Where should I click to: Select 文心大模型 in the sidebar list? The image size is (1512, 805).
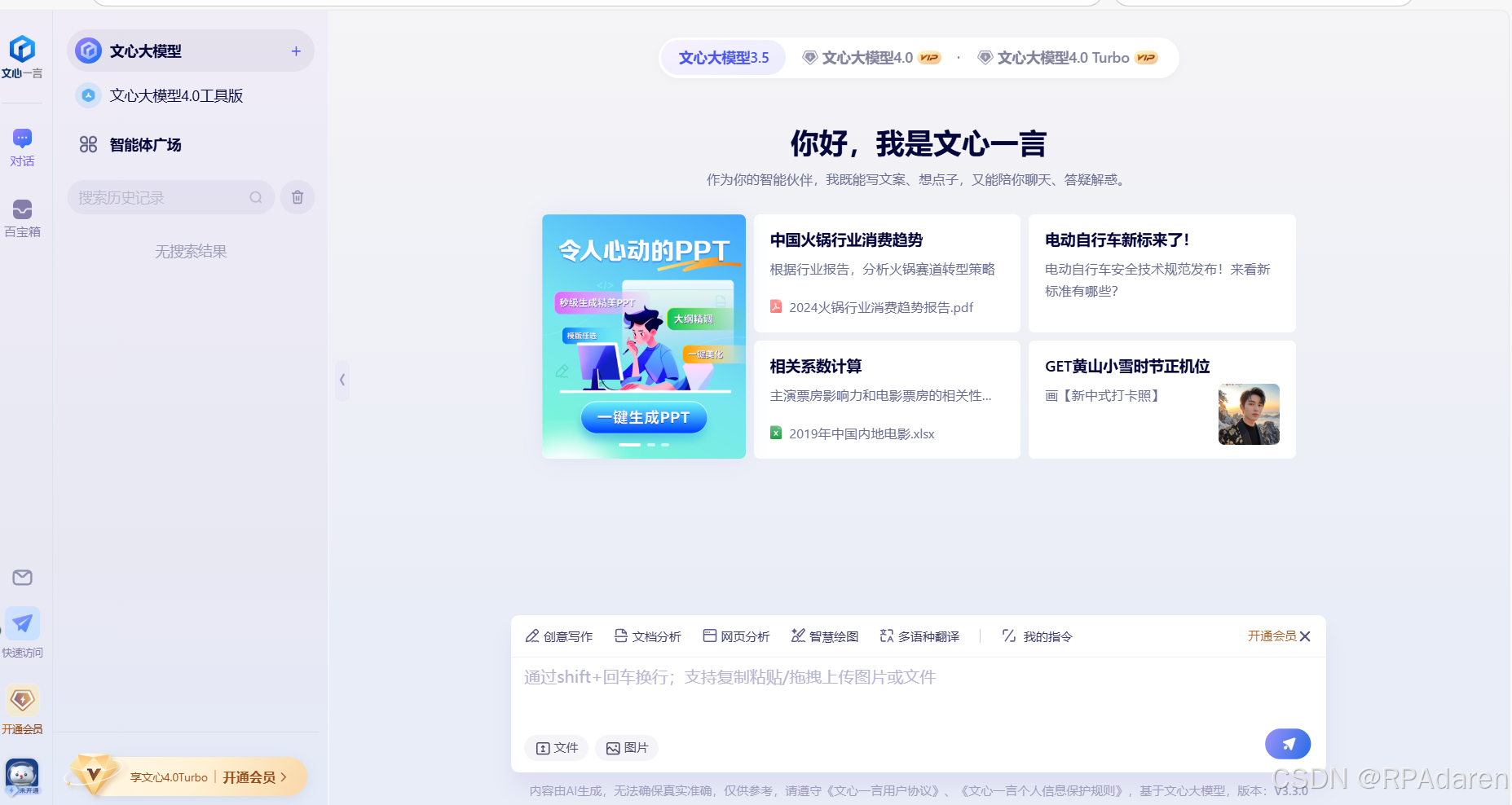click(x=191, y=51)
